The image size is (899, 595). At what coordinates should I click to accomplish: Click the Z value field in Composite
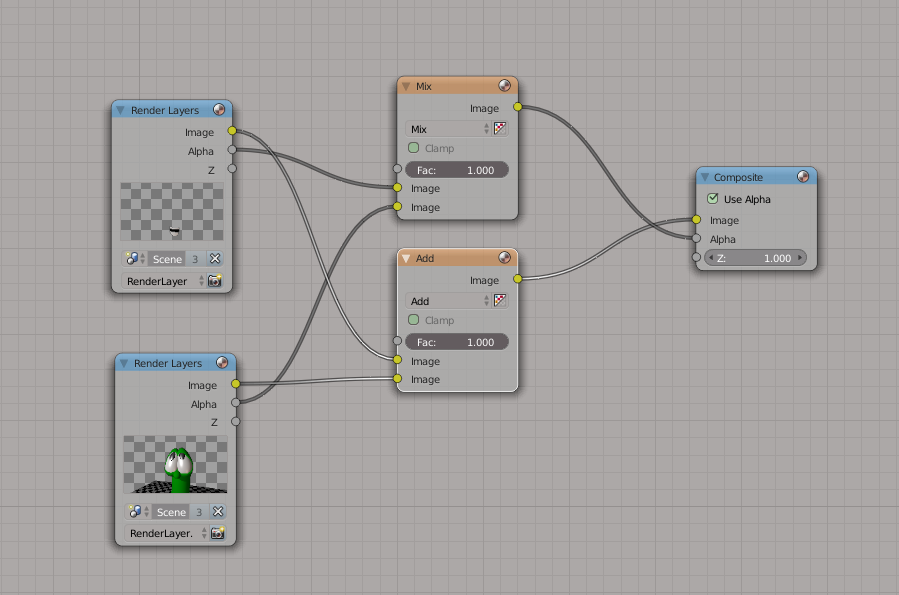point(756,258)
